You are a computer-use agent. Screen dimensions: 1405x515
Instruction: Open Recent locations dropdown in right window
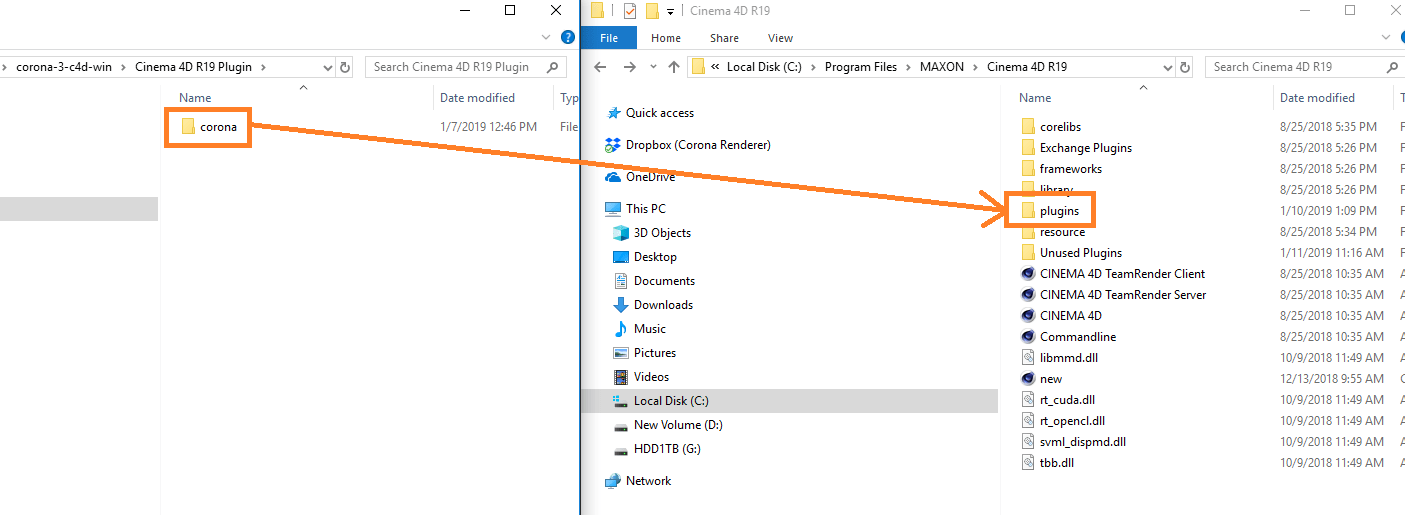[651, 67]
